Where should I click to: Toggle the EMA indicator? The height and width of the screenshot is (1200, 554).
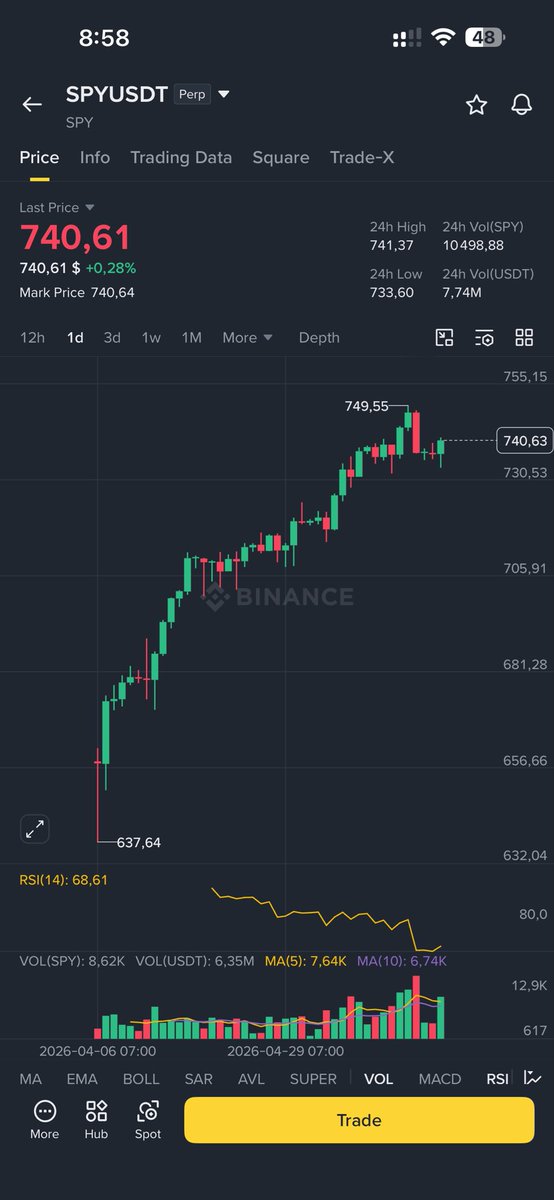[82, 1079]
